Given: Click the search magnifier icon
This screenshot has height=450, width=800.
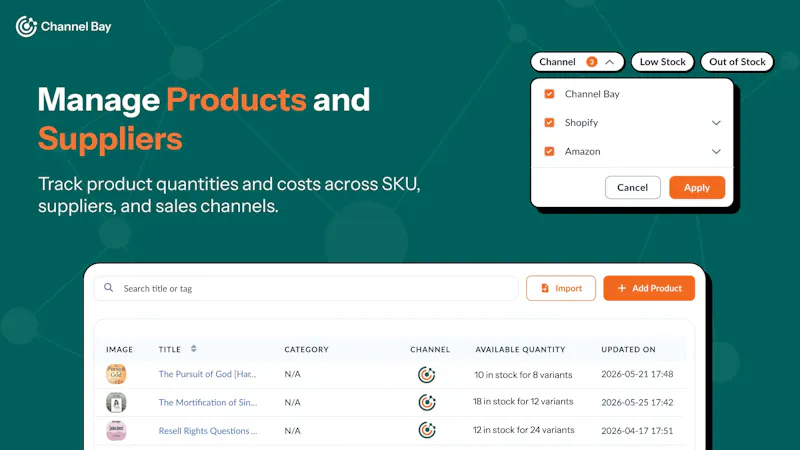Looking at the screenshot, I should 109,288.
